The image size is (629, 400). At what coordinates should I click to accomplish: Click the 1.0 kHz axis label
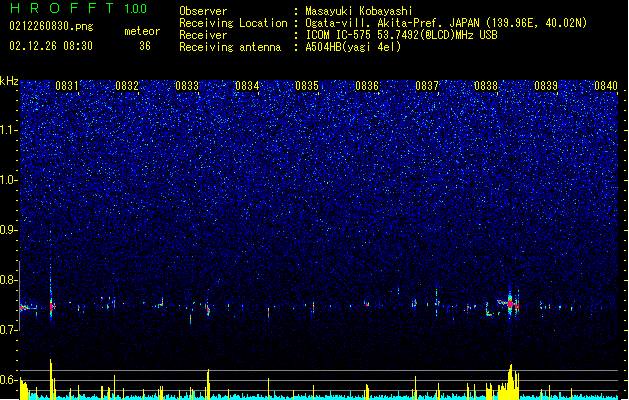[9, 180]
